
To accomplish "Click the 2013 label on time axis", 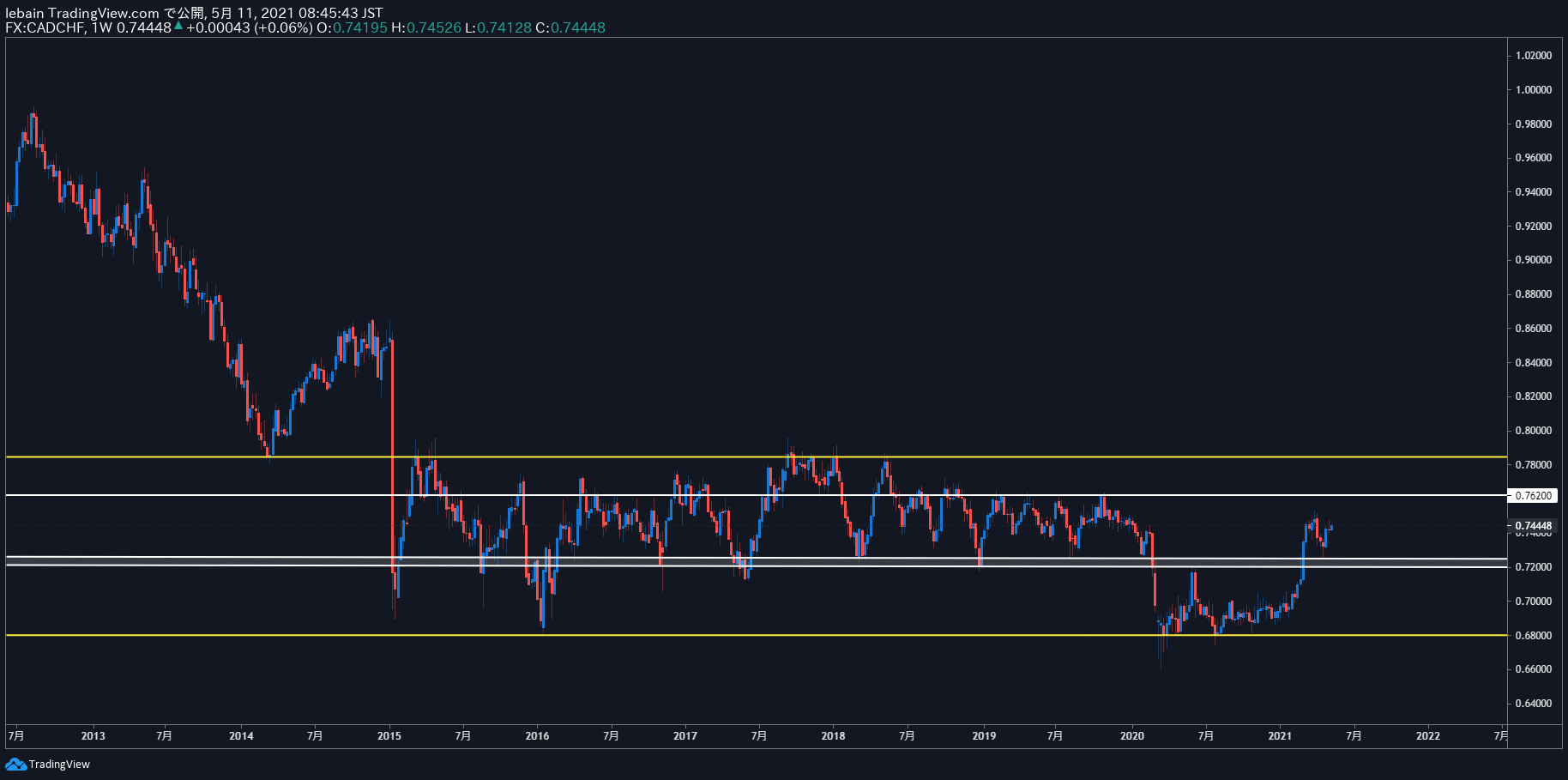I will (93, 735).
